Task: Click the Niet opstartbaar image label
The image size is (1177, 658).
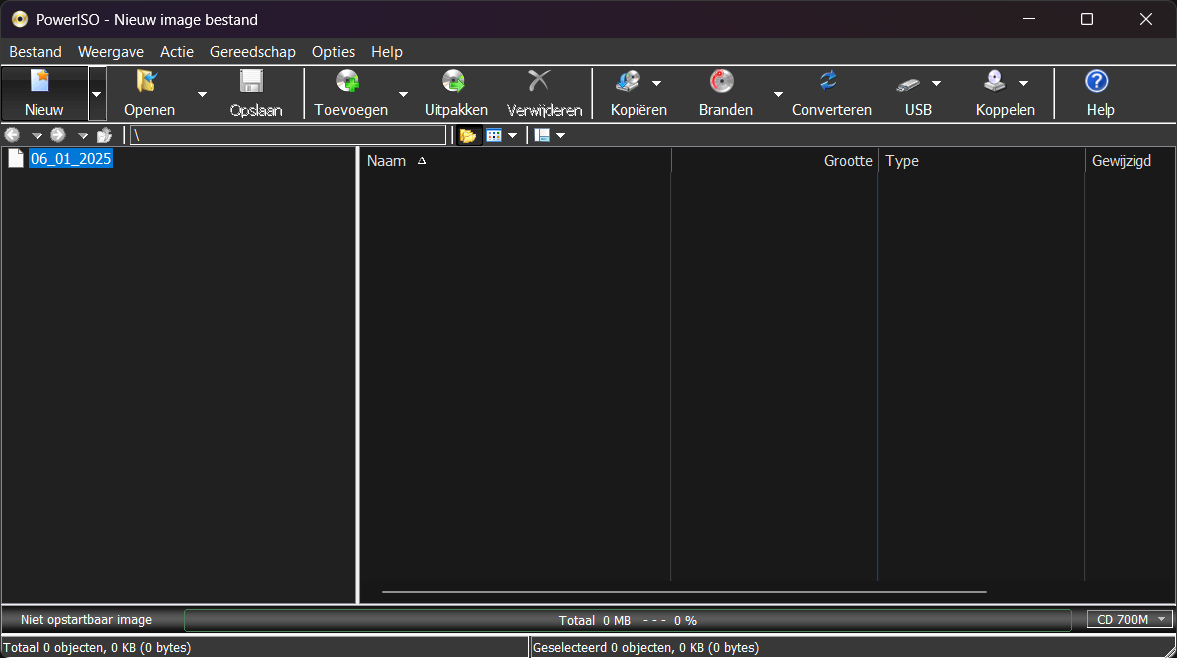Action: point(86,620)
